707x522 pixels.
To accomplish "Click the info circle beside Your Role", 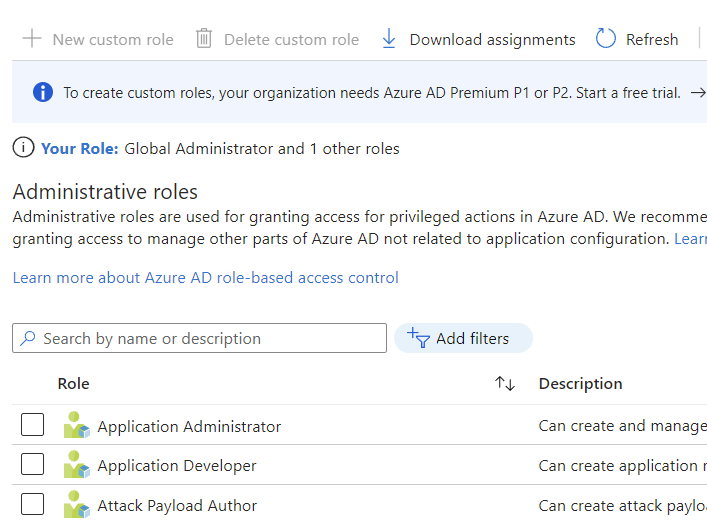I will pyautogui.click(x=23, y=147).
